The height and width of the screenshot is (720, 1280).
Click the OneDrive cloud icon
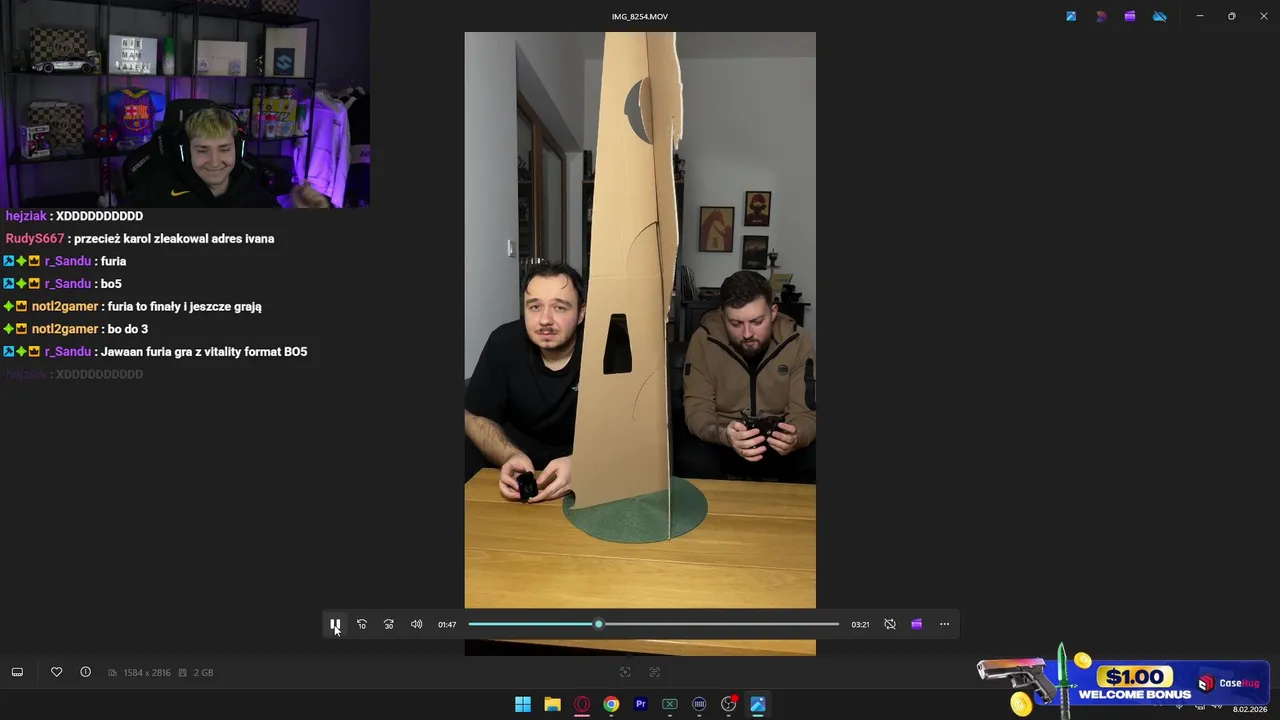coord(1160,16)
